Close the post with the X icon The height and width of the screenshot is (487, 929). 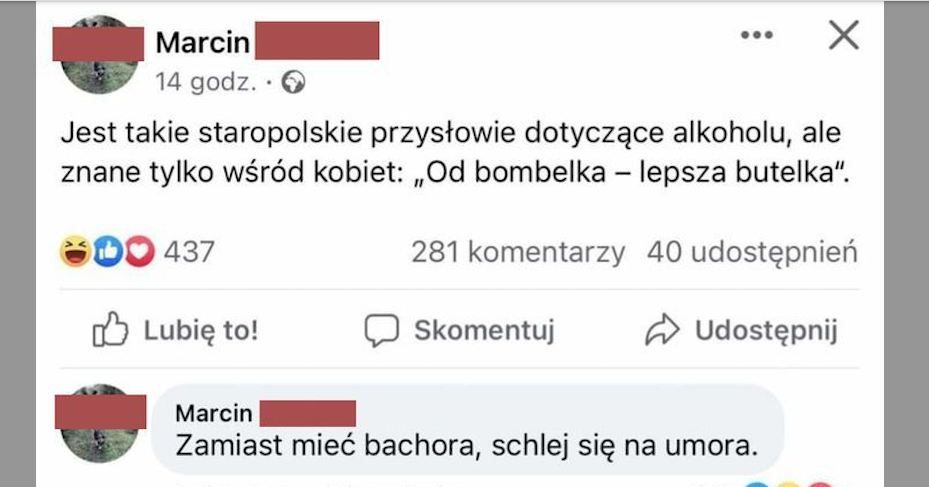tap(844, 36)
